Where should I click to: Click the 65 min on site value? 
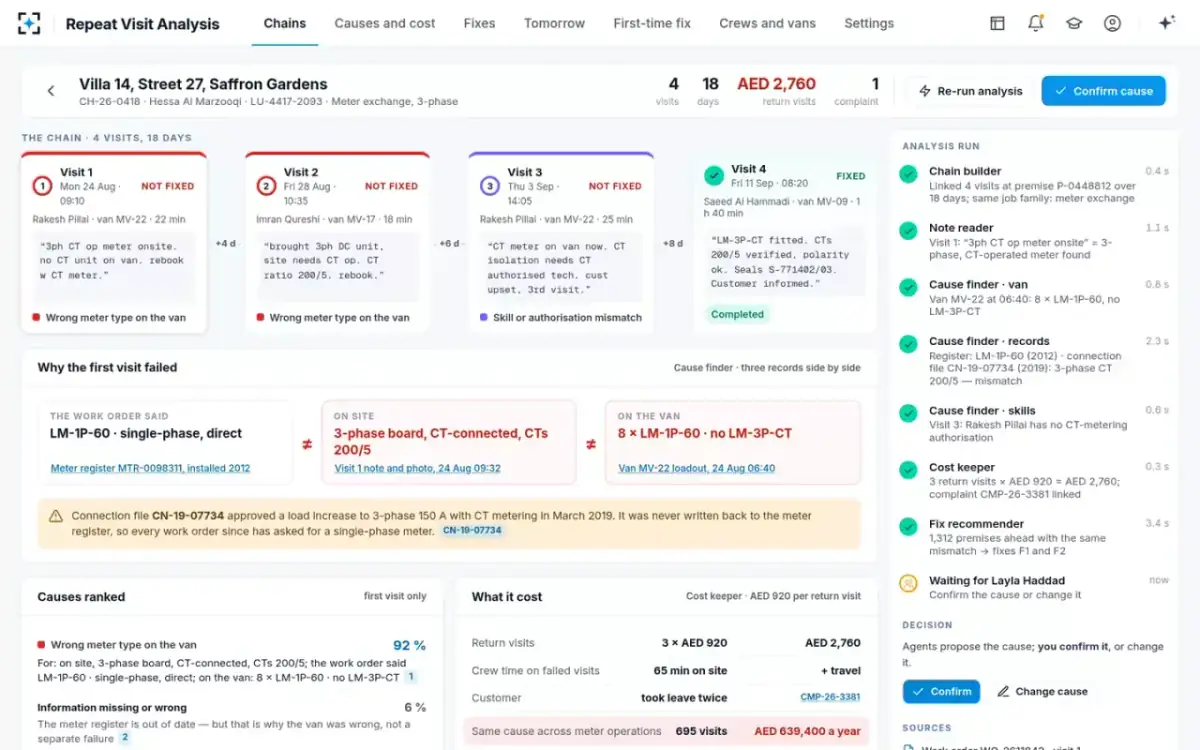tap(690, 671)
